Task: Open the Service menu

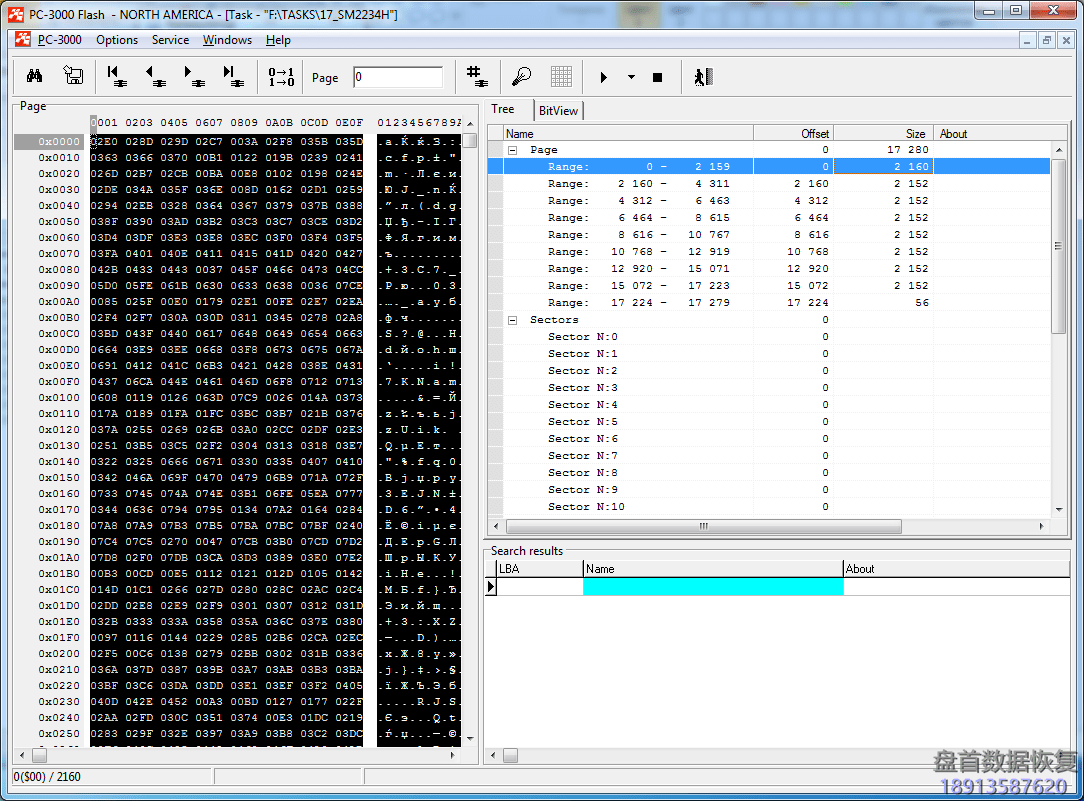Action: tap(170, 40)
